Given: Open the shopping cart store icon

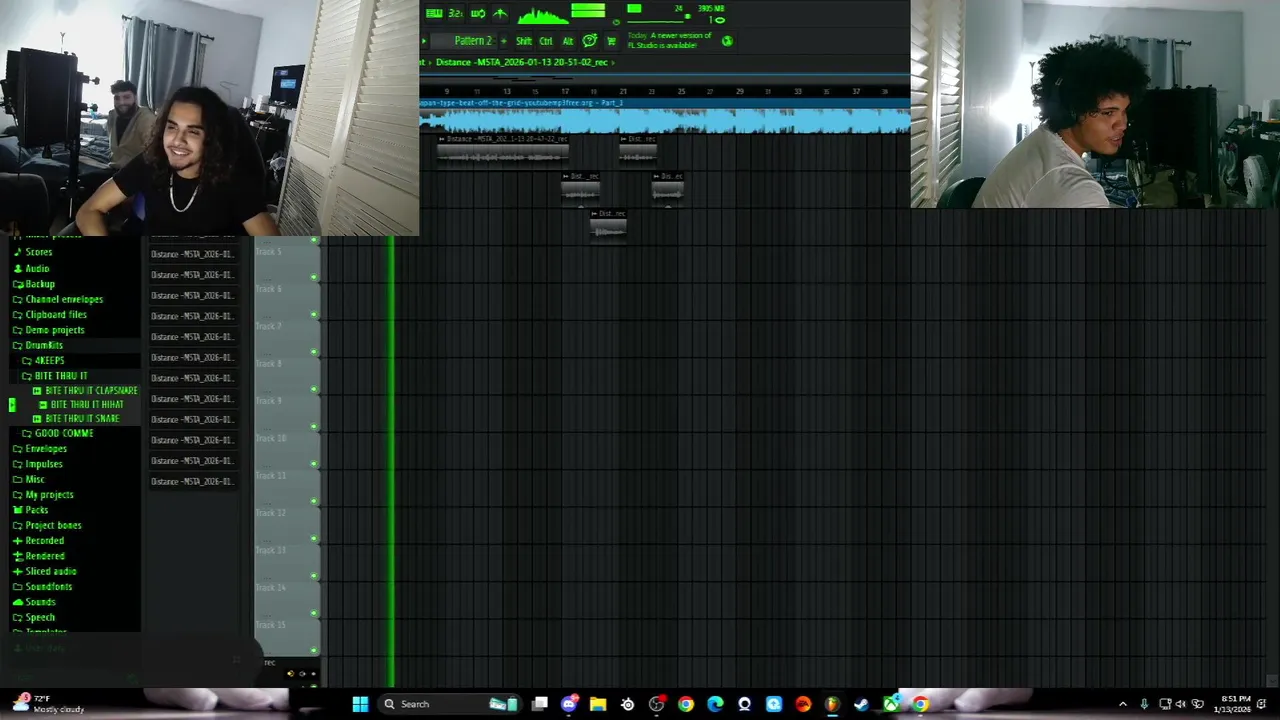Looking at the screenshot, I should pos(611,41).
